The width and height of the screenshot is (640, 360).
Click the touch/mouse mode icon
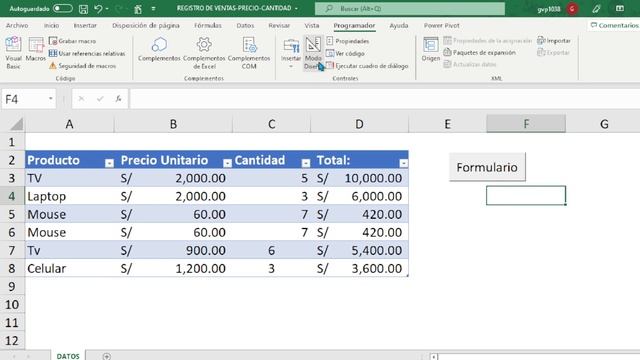[138, 9]
